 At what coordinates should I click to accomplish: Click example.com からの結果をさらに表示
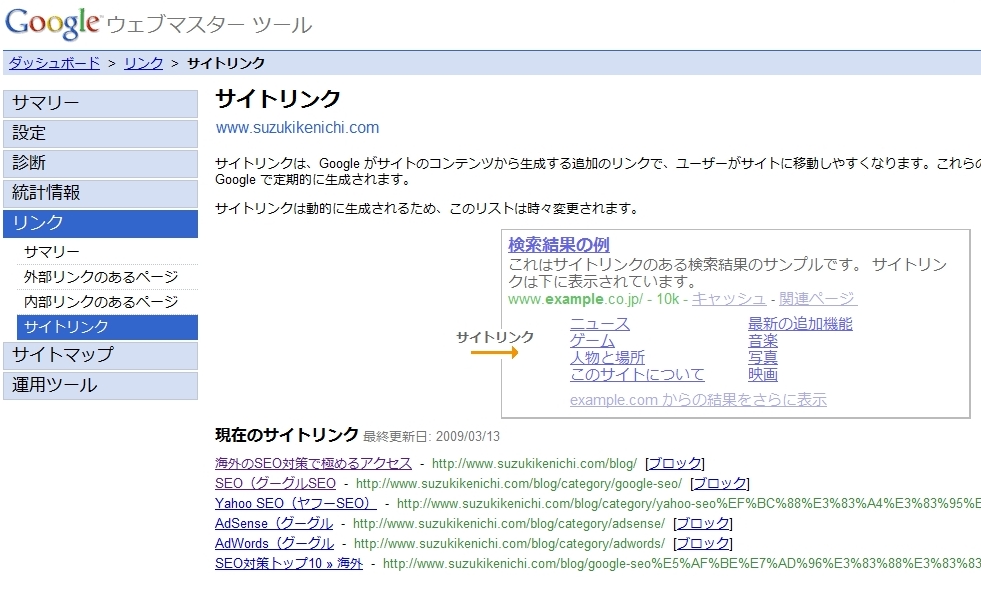click(x=698, y=400)
